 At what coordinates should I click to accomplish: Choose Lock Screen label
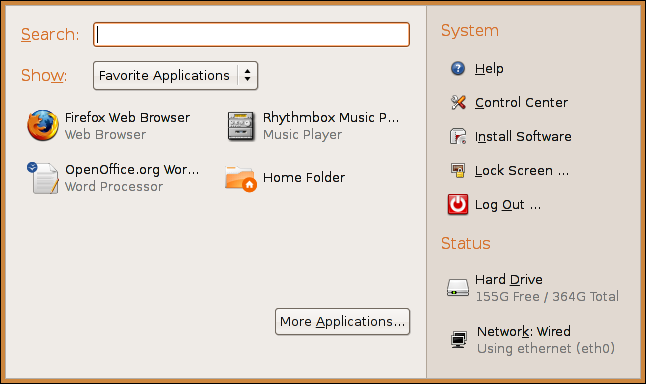click(x=522, y=170)
